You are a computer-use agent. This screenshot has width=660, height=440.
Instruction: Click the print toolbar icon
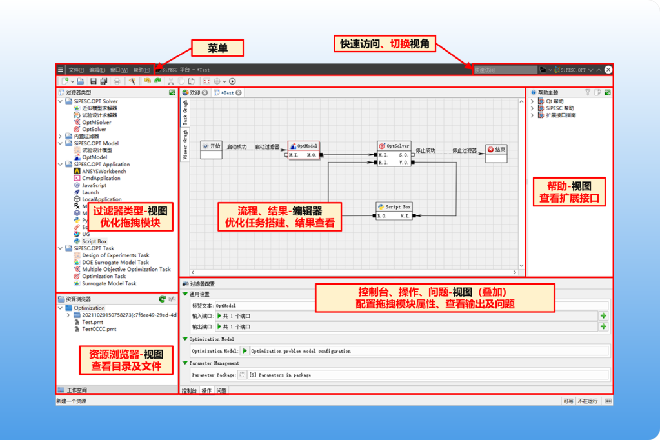point(117,81)
